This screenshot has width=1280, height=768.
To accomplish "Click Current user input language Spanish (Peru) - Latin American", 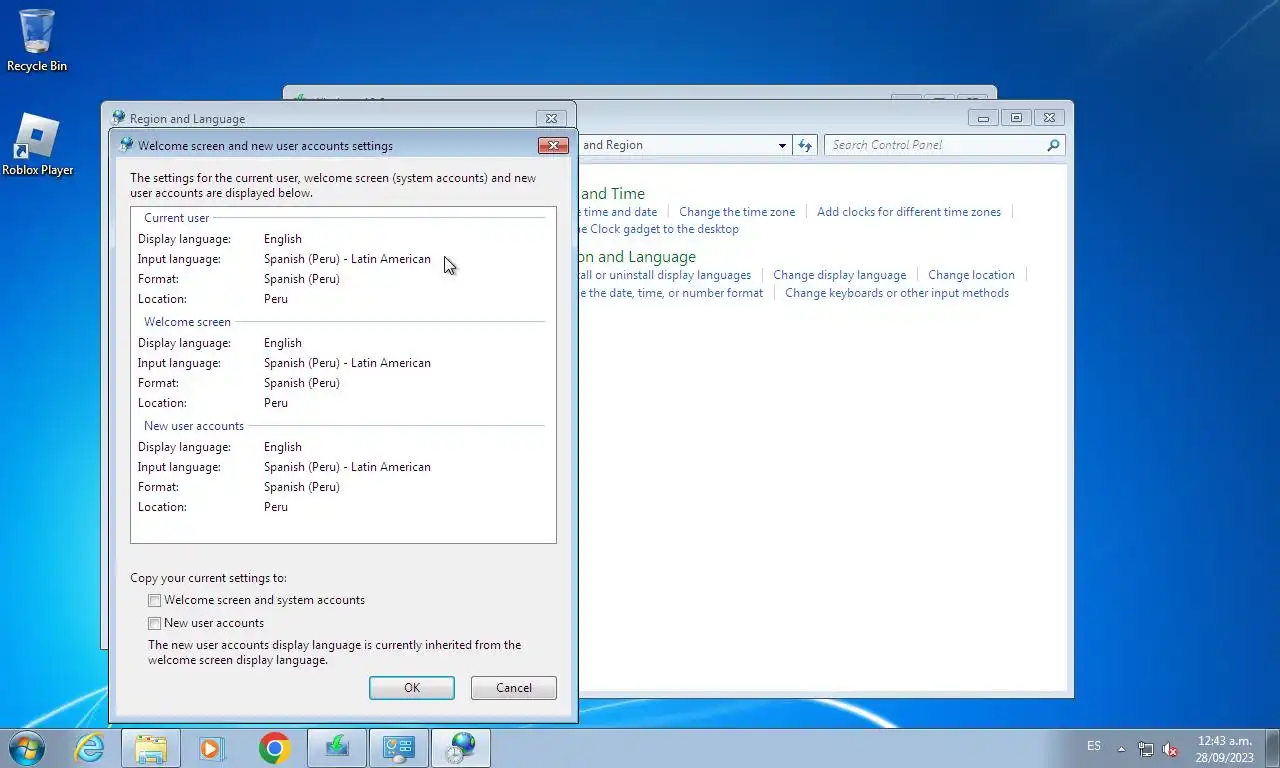I will pos(347,259).
